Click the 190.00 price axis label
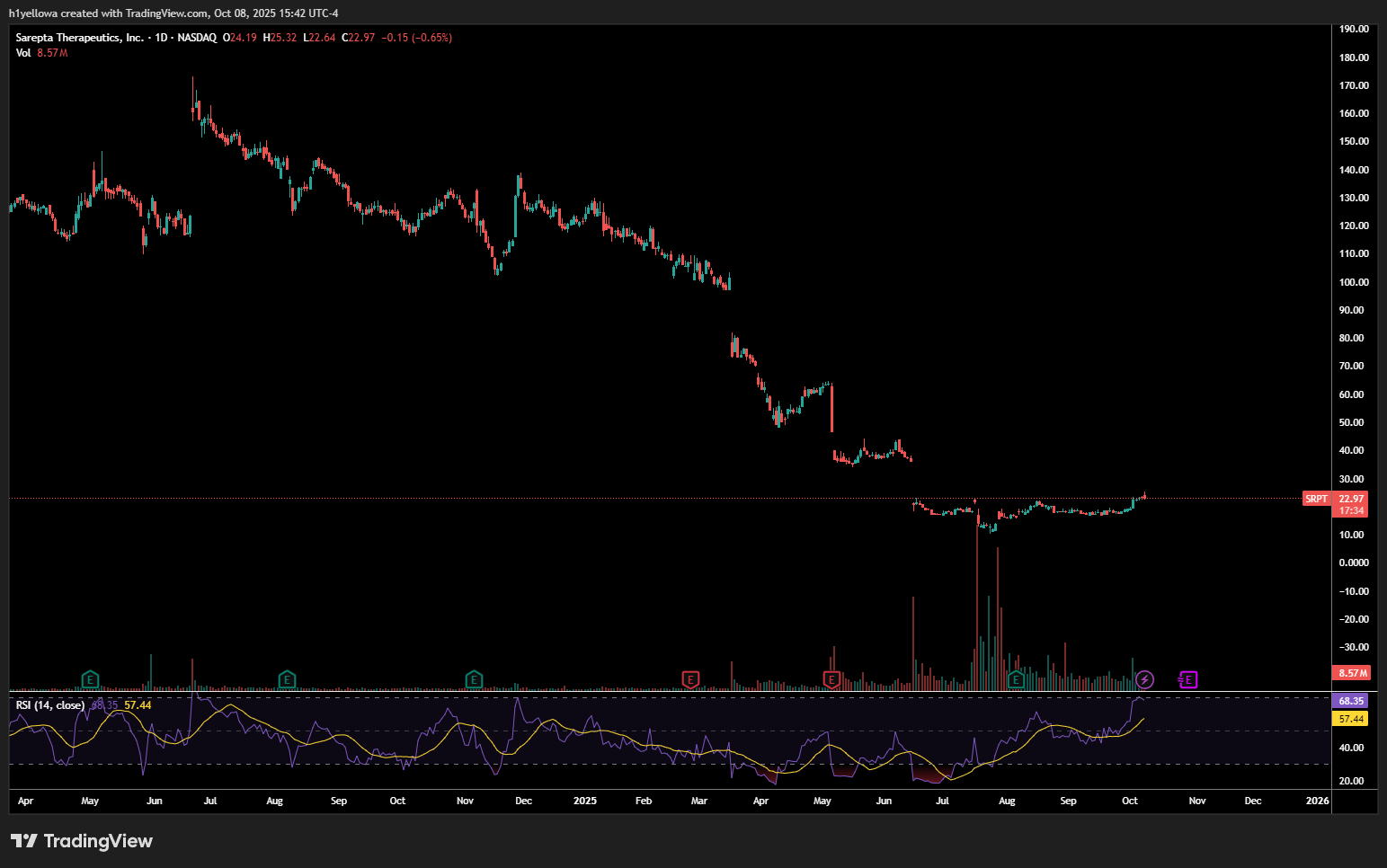The height and width of the screenshot is (868, 1387). click(1354, 29)
